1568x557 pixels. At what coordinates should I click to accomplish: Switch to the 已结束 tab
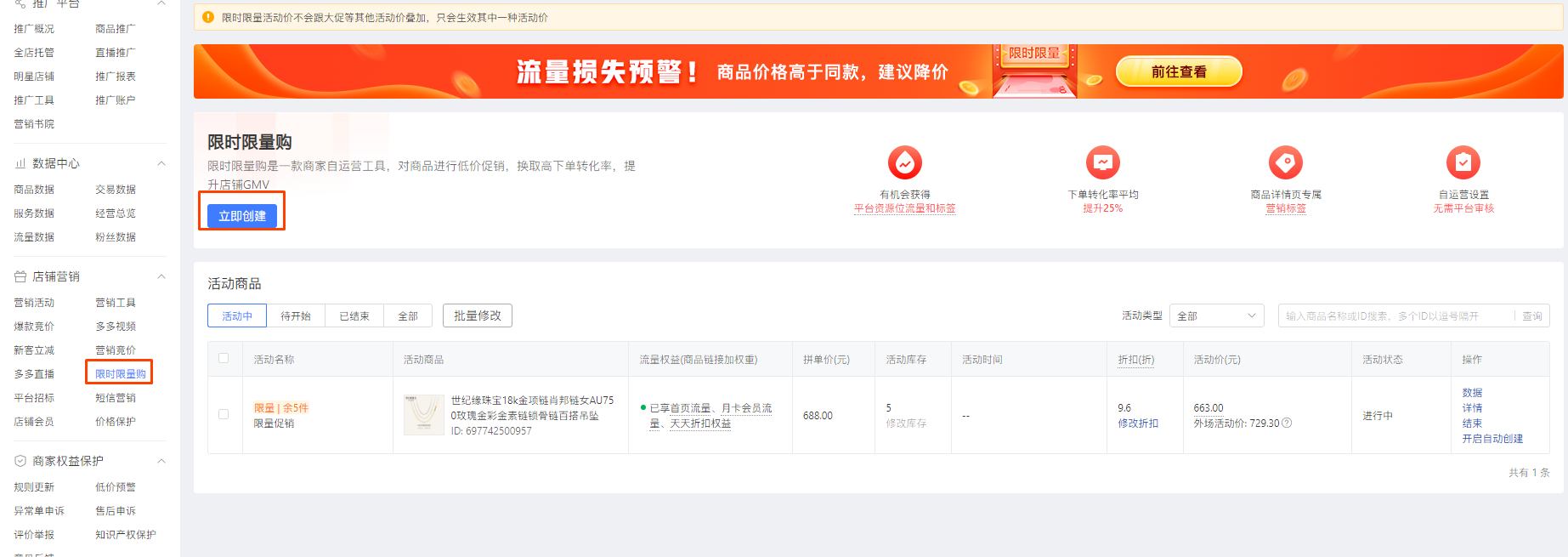coord(354,315)
